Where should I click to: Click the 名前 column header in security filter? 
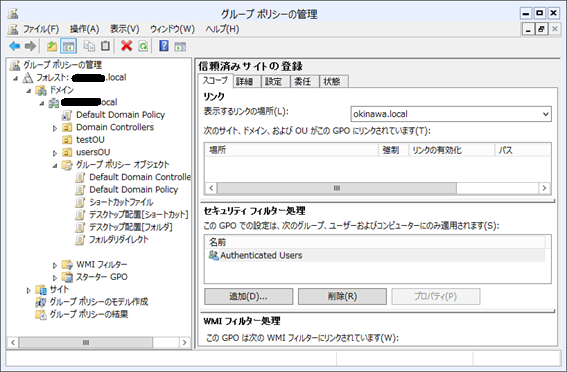(375, 242)
